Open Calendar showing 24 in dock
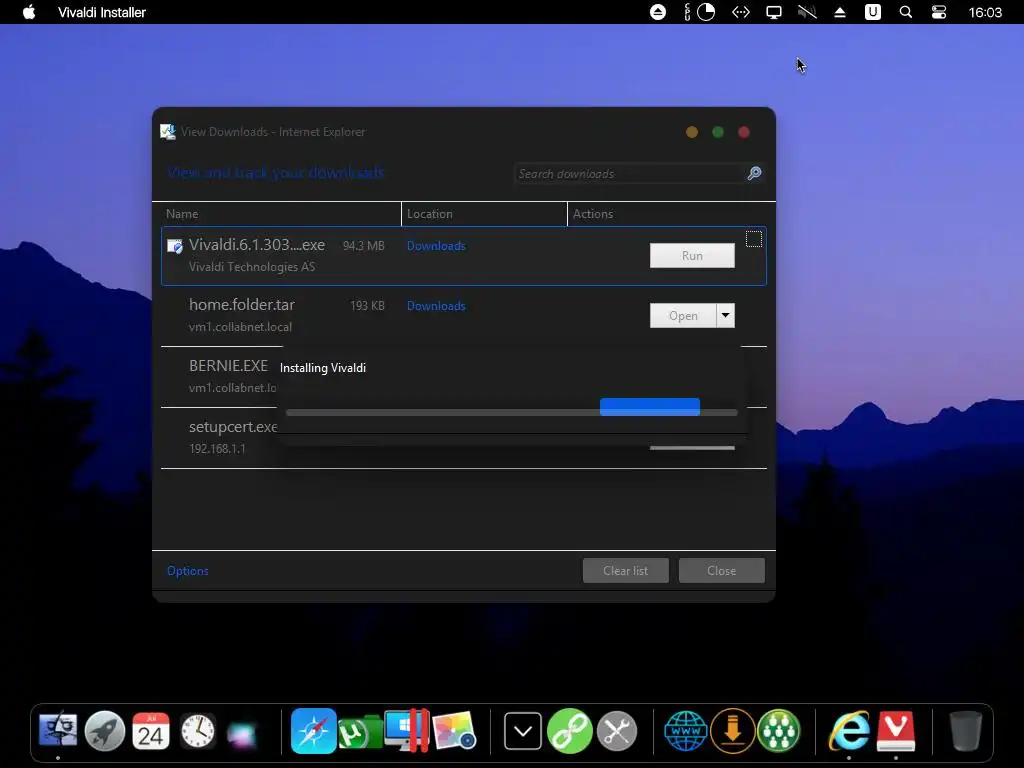 click(x=151, y=730)
